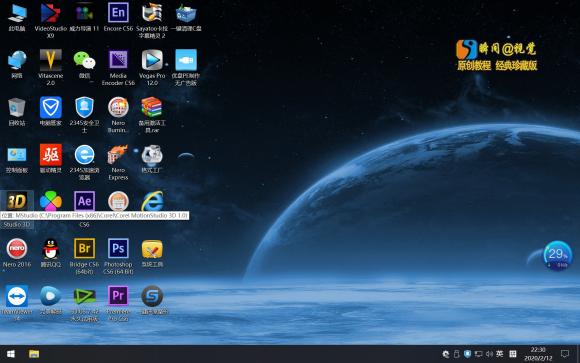The image size is (580, 363).
Task: Open the WeChat desktop shortcut
Action: coord(84,60)
